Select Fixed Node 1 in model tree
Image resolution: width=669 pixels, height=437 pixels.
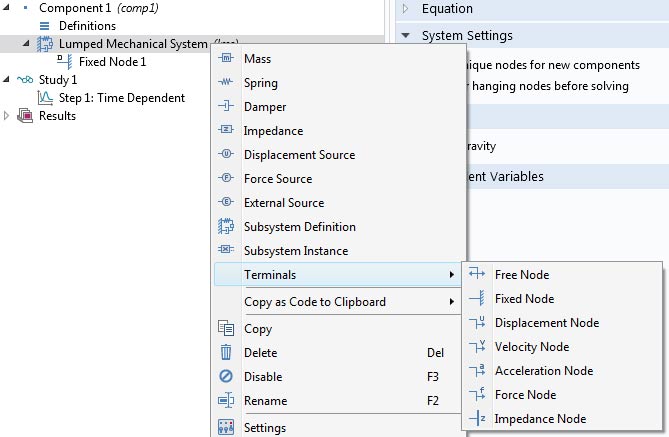tap(112, 62)
